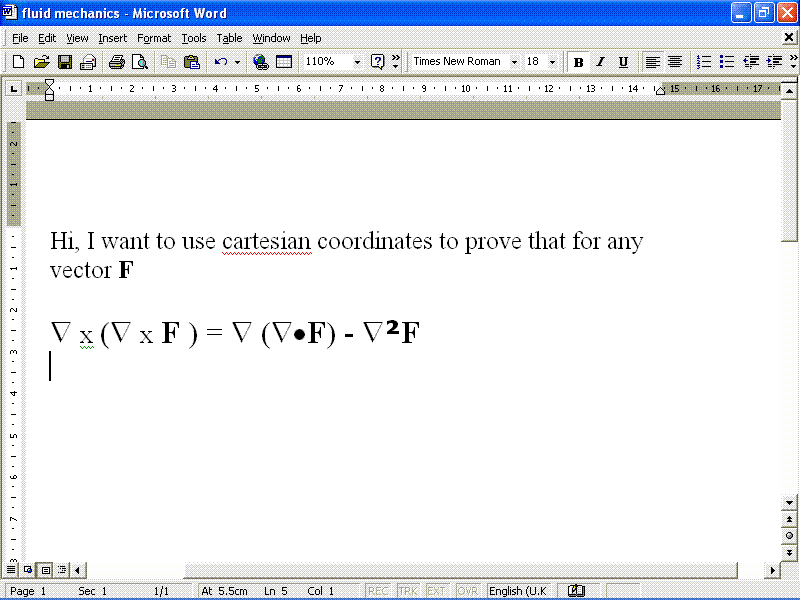Click the Paste clipboard icon

coord(192,62)
